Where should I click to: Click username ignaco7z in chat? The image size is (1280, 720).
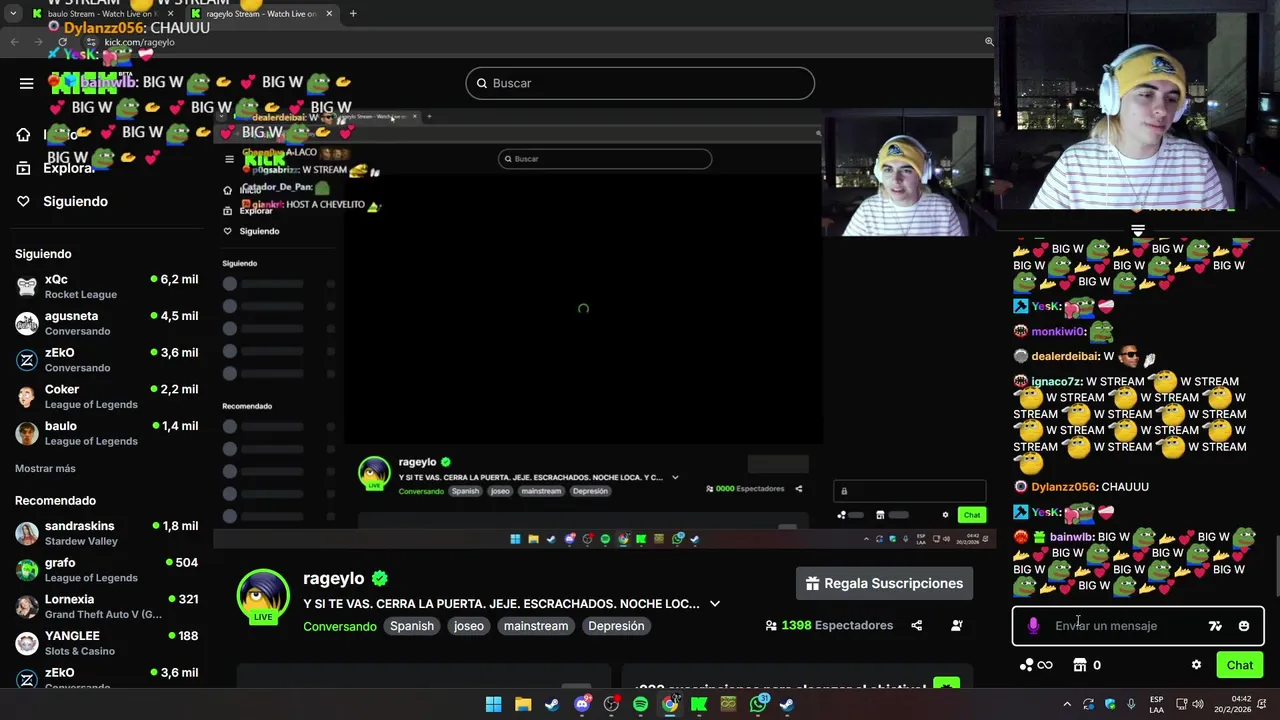click(x=1056, y=381)
